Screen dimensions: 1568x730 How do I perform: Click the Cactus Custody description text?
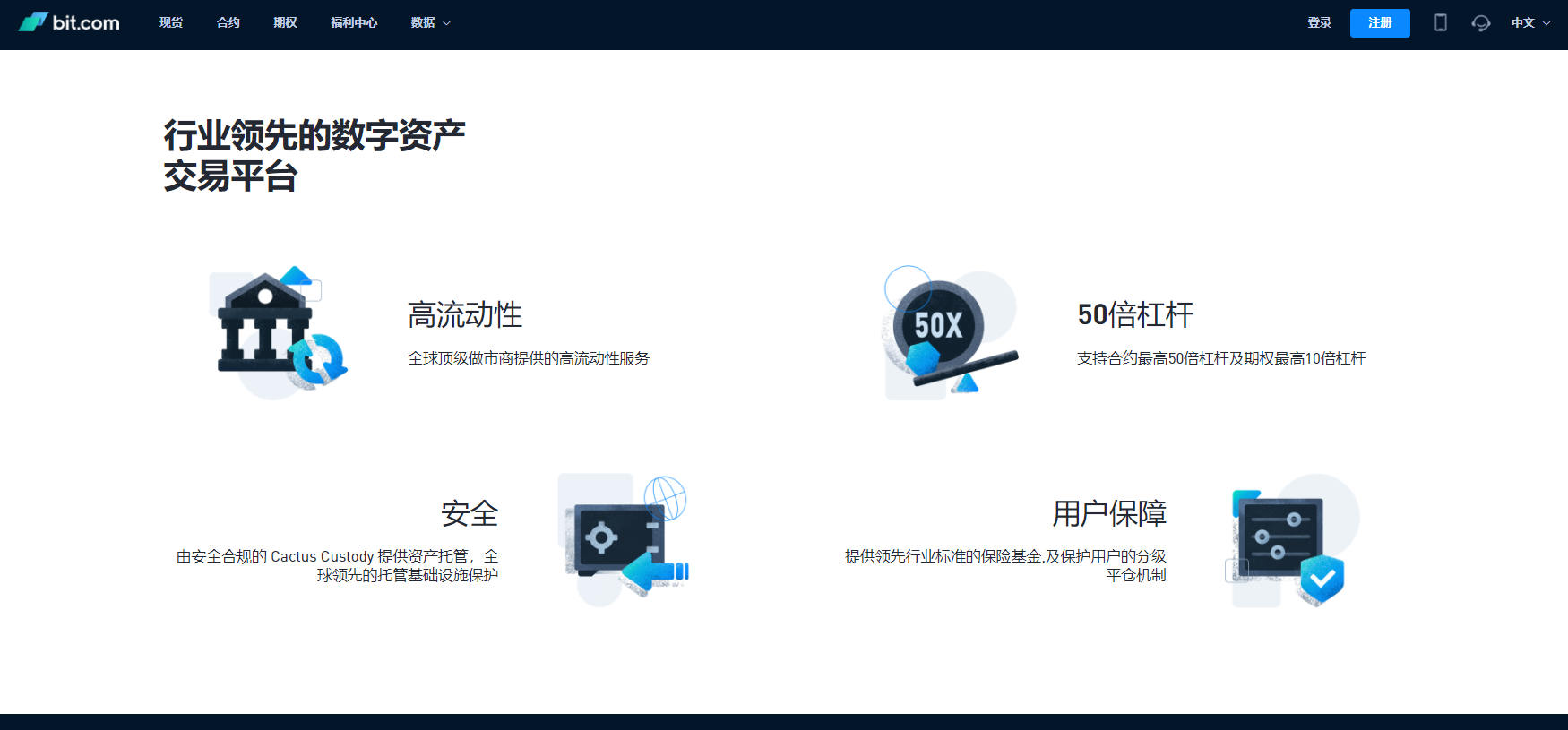coord(338,565)
